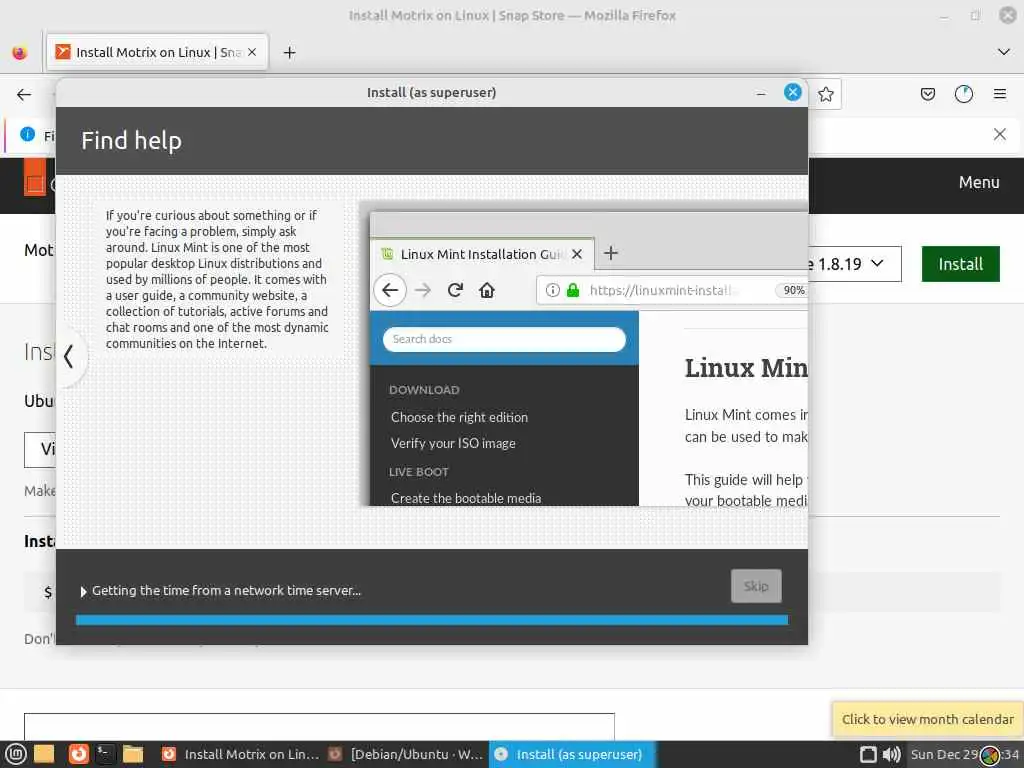
Task: Open the Firefox View icon at top left
Action: coord(20,52)
